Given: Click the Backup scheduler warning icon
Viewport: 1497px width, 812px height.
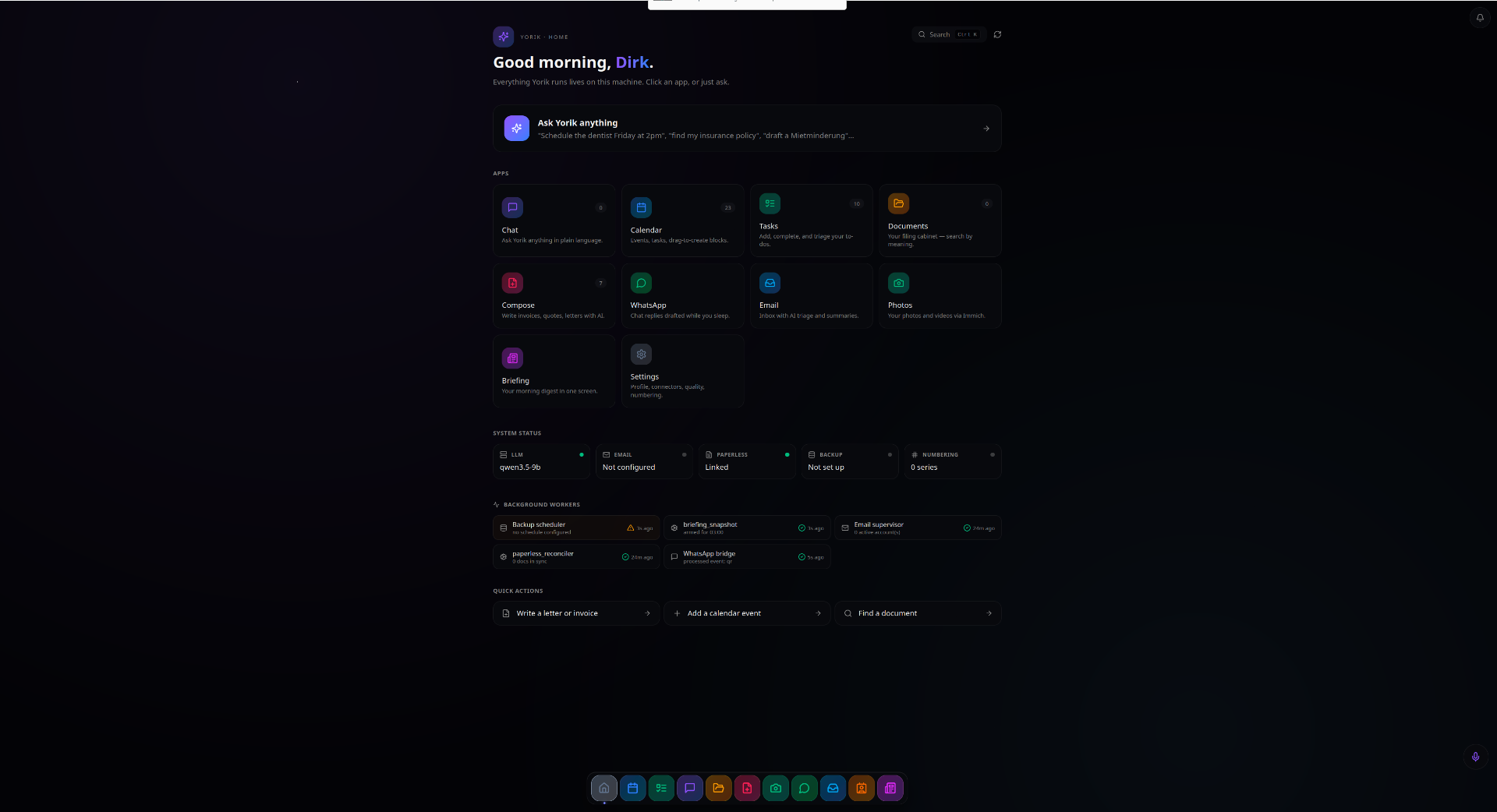Looking at the screenshot, I should click(631, 528).
